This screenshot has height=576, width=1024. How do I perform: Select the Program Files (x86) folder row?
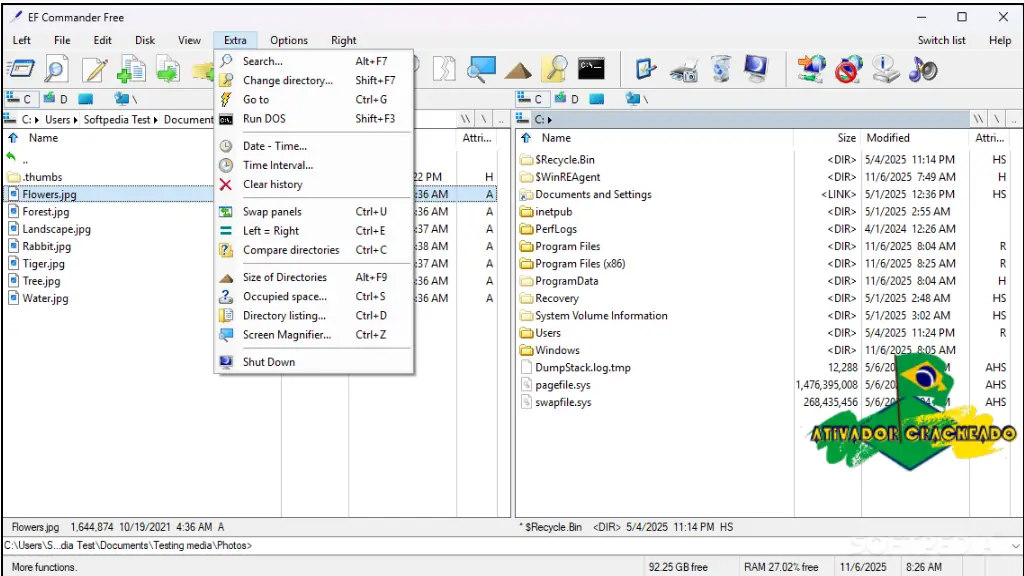click(x=764, y=264)
